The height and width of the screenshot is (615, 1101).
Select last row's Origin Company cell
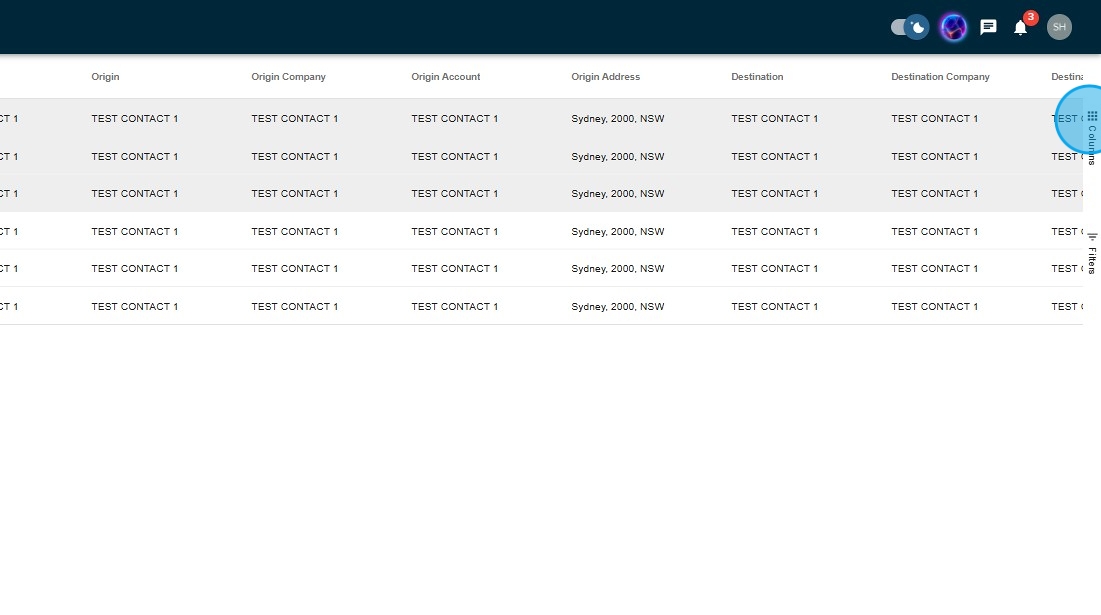pyautogui.click(x=294, y=307)
